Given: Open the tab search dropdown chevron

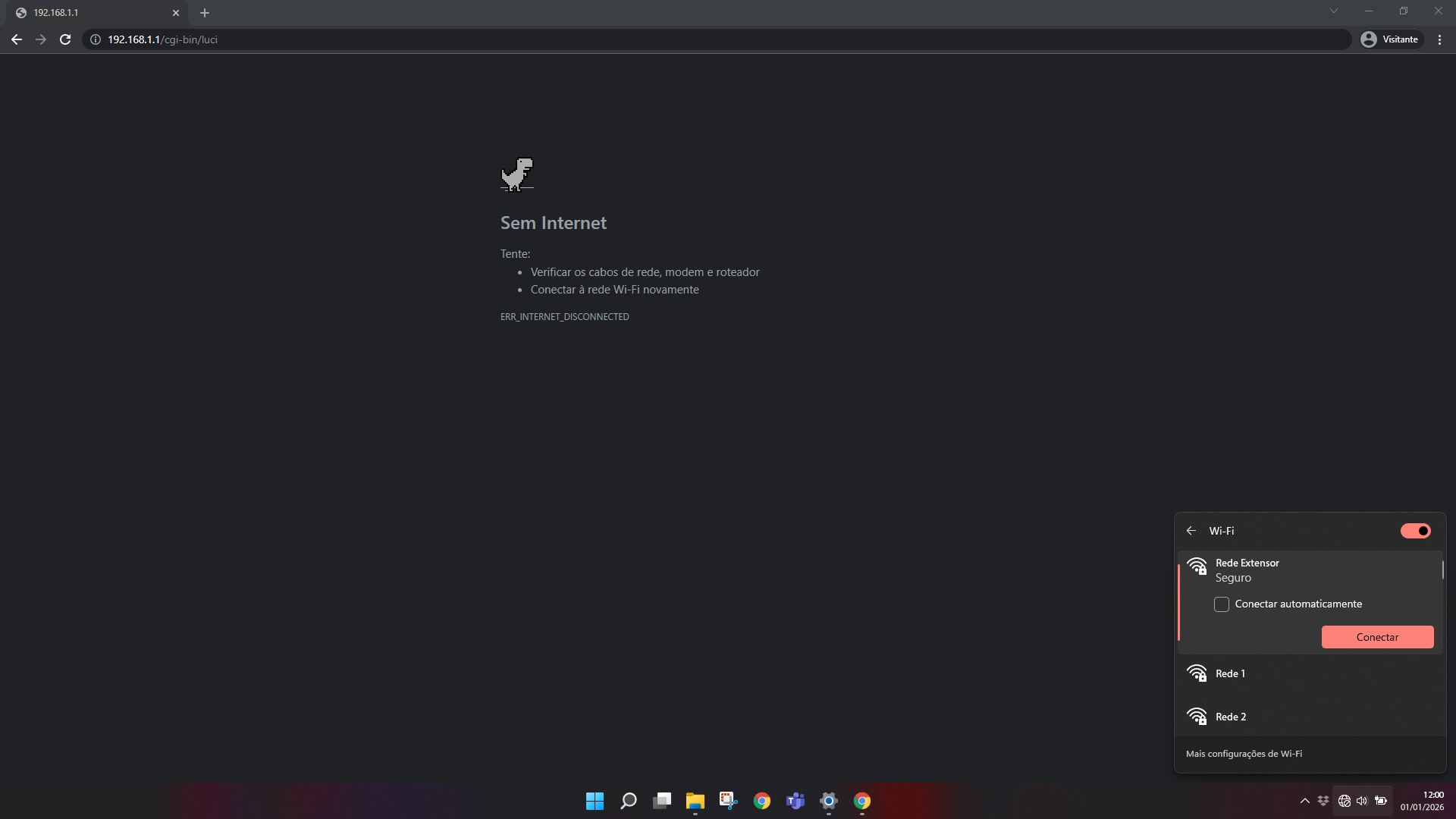Looking at the screenshot, I should pyautogui.click(x=1333, y=11).
